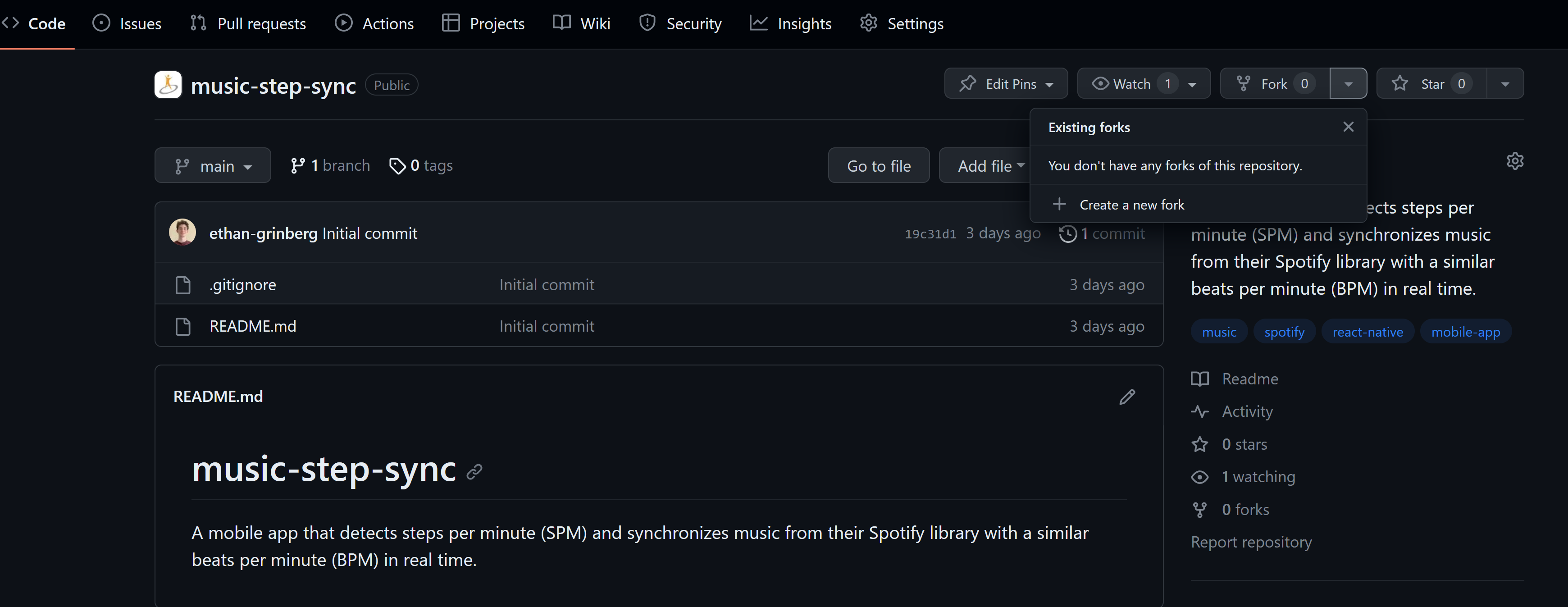The width and height of the screenshot is (1568, 607).
Task: Open the Edit Pins dropdown
Action: click(x=1006, y=84)
